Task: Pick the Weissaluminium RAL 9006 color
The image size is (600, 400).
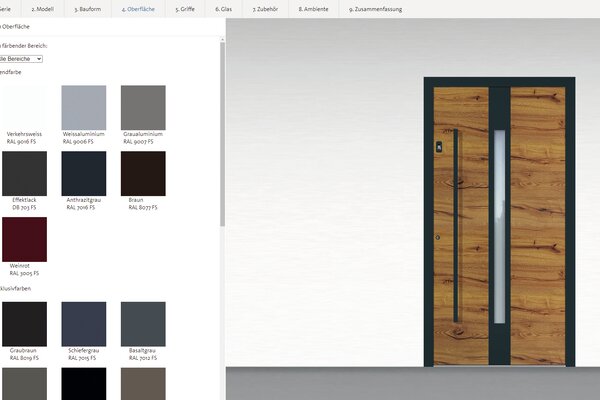Action: click(x=83, y=106)
